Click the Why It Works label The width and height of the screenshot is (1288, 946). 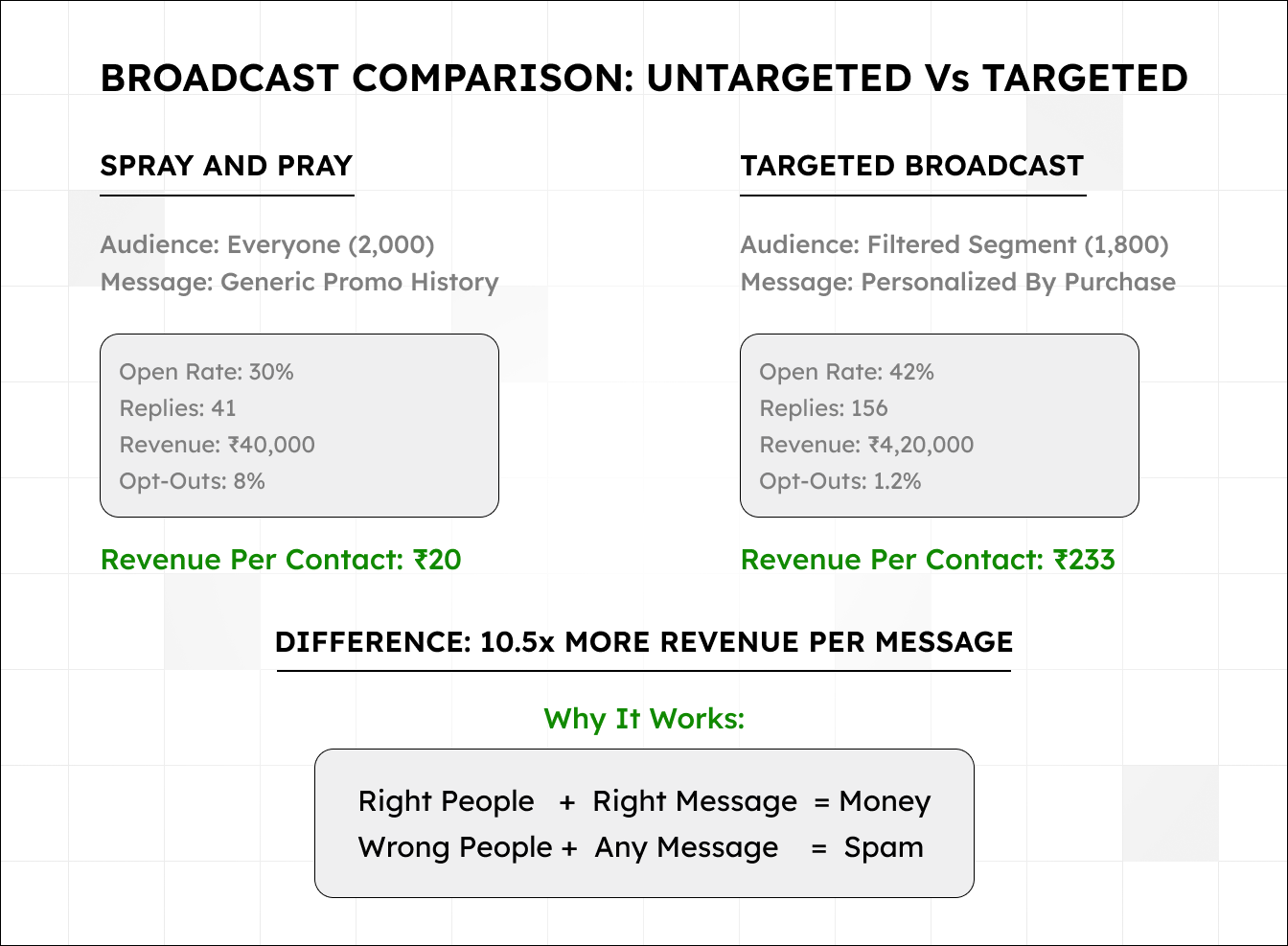pos(644,719)
